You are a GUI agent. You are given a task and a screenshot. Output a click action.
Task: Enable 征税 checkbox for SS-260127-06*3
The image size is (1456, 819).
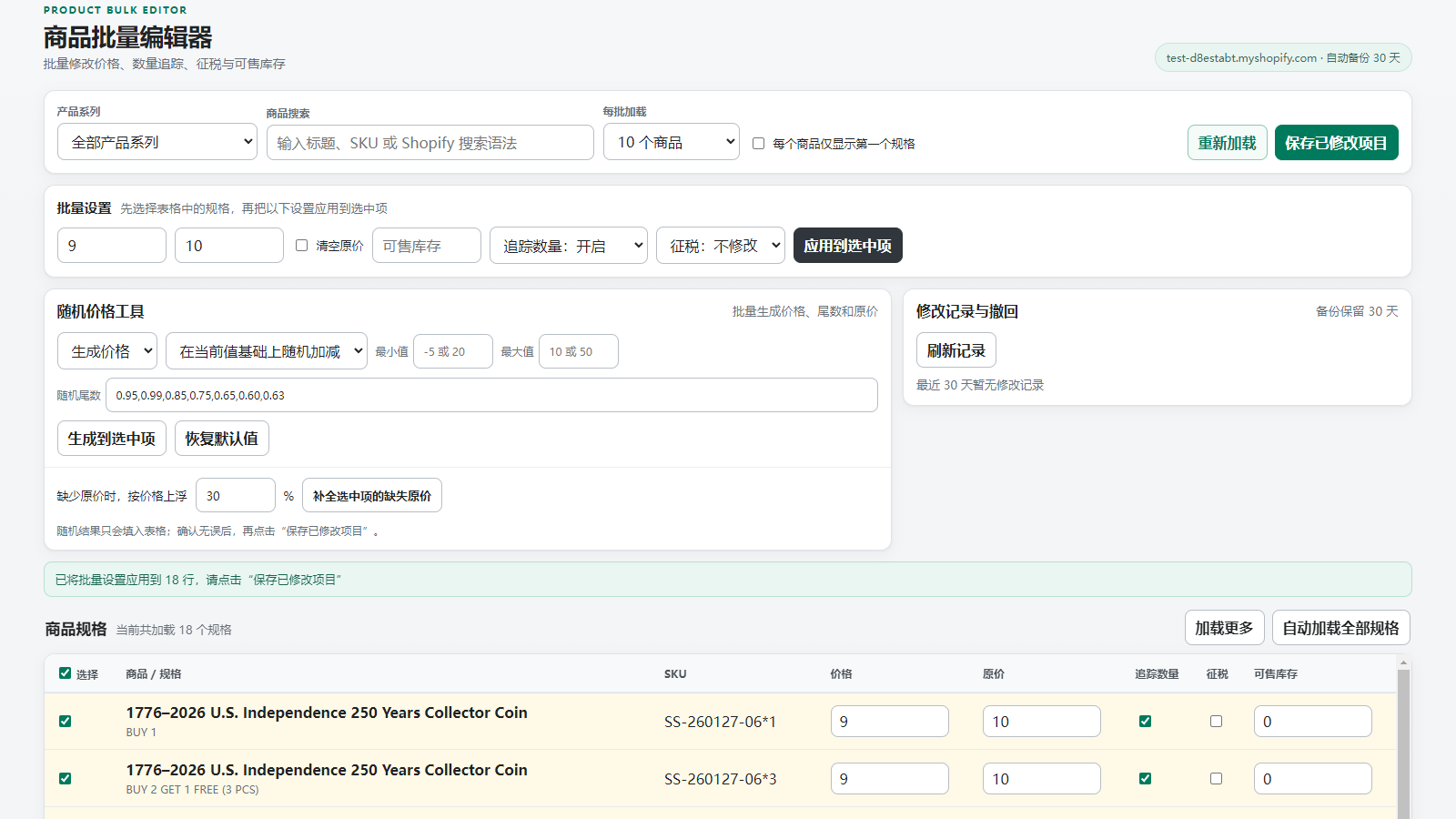point(1216,779)
